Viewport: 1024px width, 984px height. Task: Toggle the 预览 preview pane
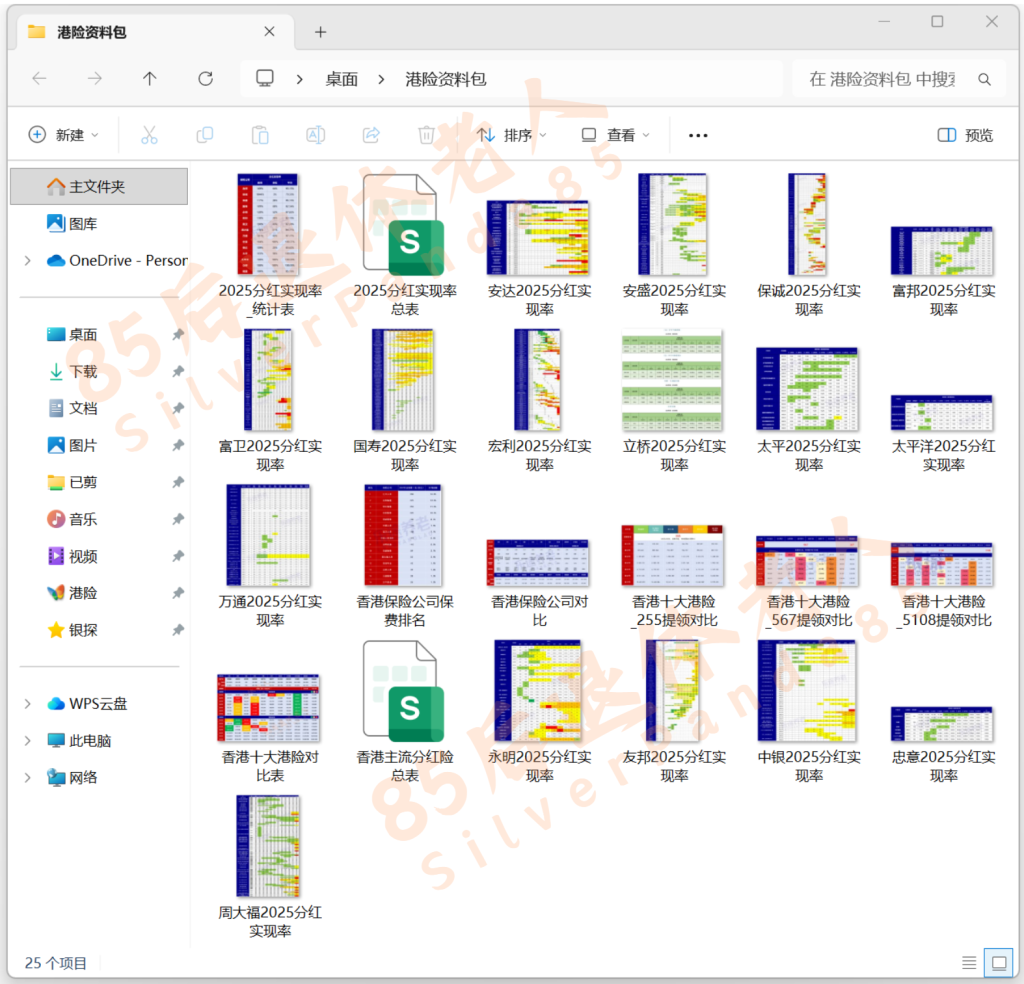point(965,135)
